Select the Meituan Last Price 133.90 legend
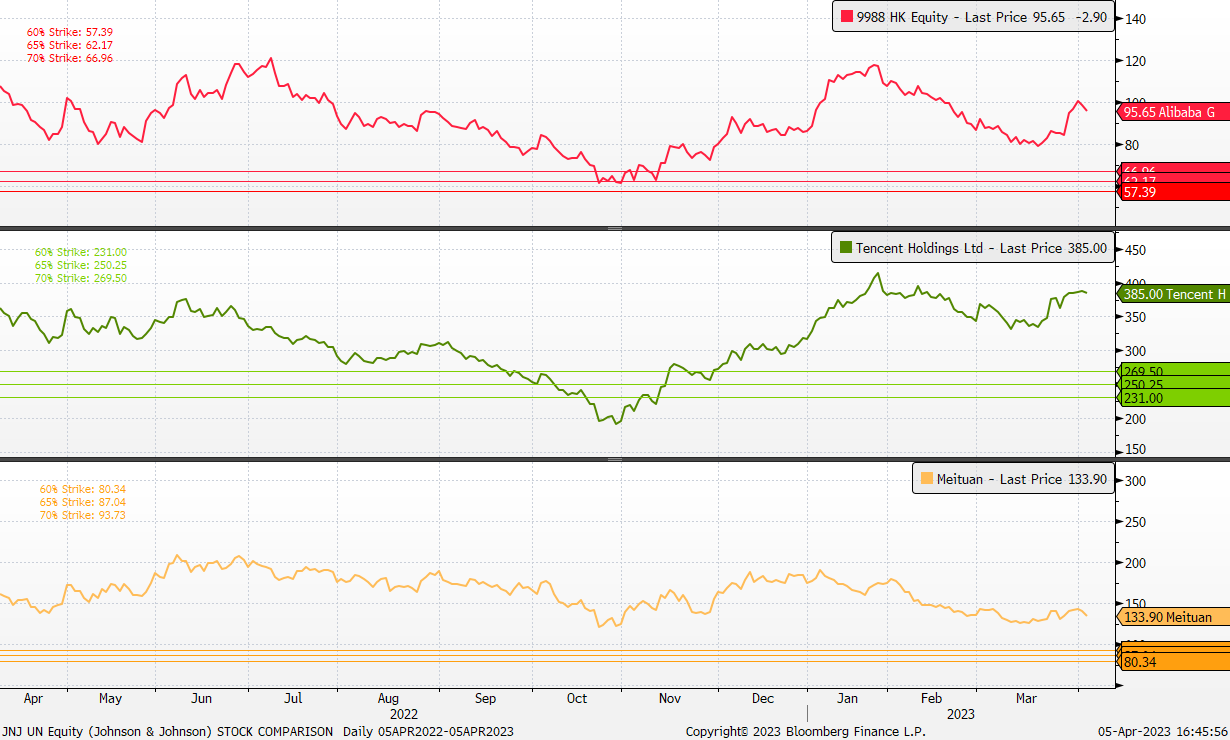This screenshot has width=1230, height=740. pyautogui.click(x=1013, y=479)
